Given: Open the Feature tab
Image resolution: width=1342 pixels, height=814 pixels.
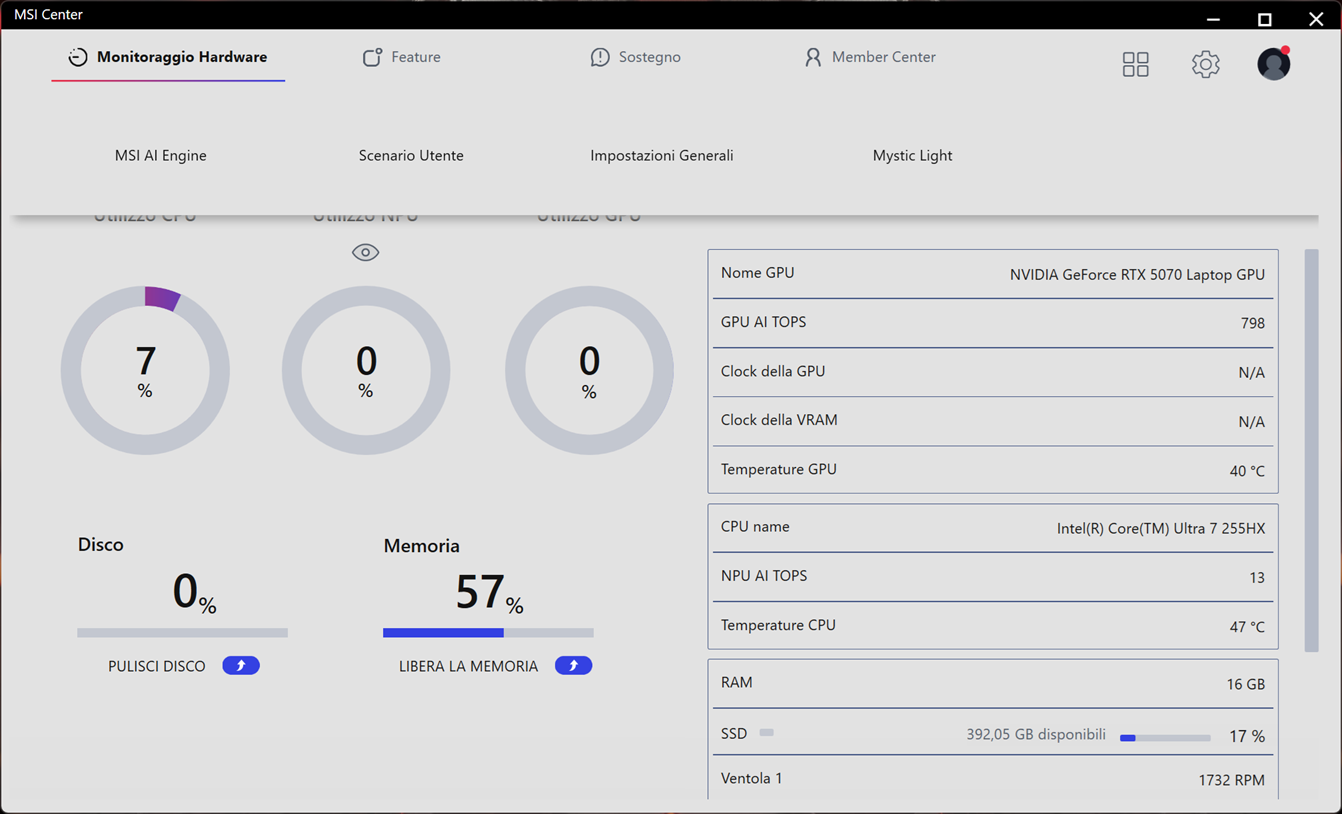Looking at the screenshot, I should [401, 57].
